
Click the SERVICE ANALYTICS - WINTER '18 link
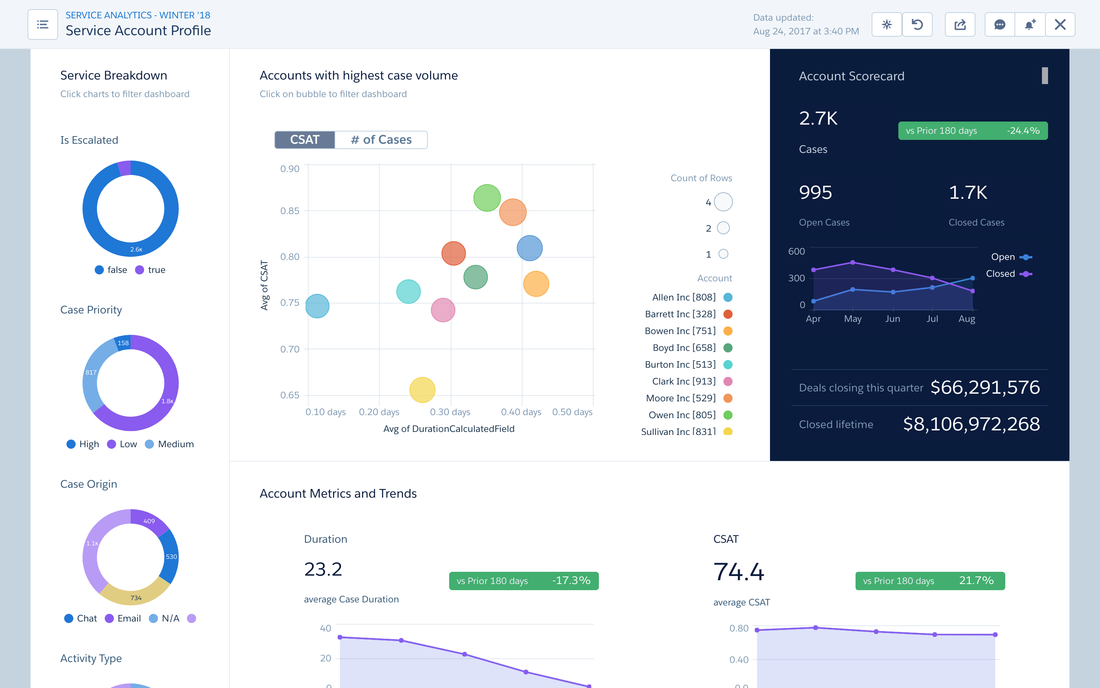(x=138, y=15)
